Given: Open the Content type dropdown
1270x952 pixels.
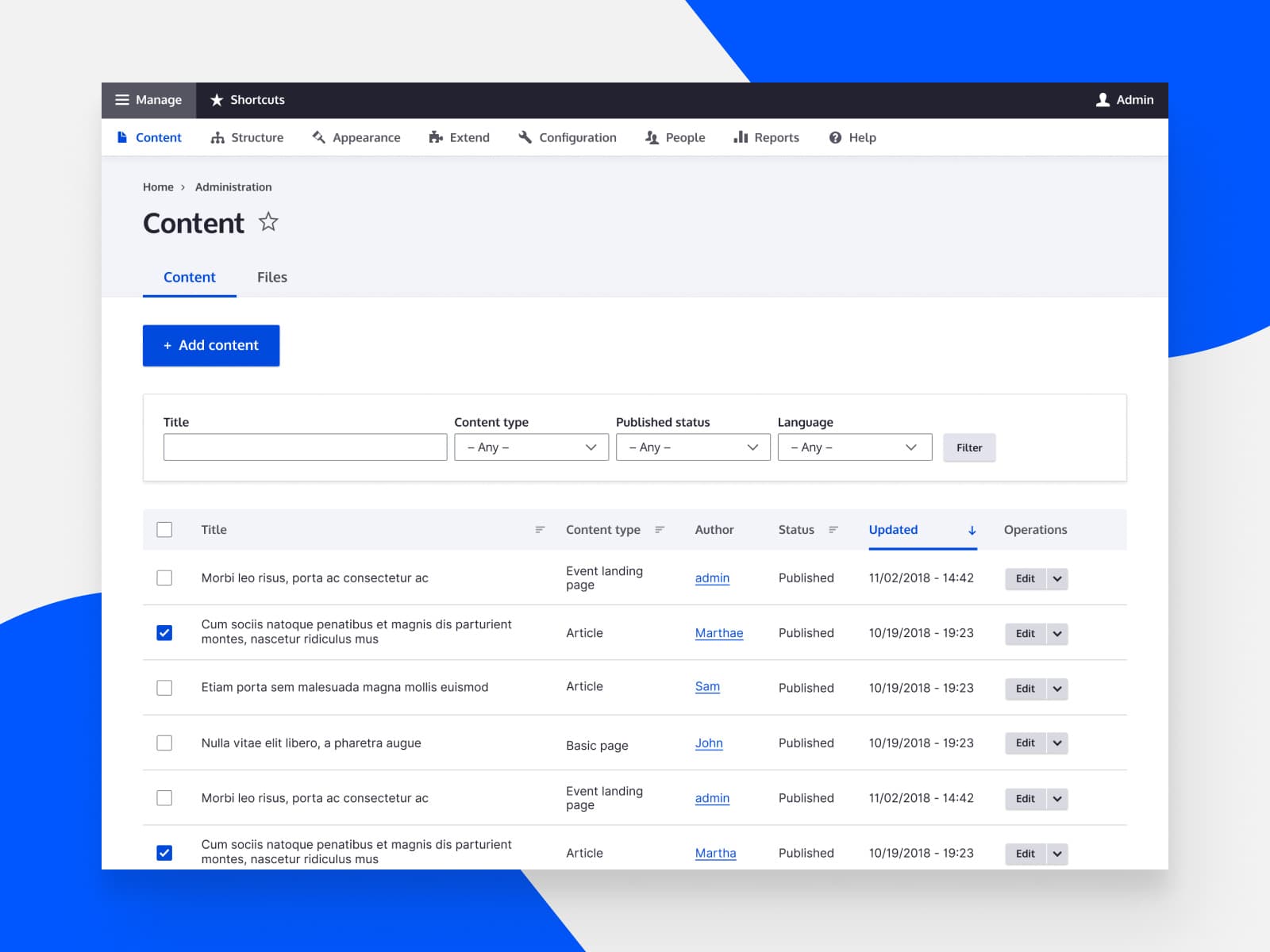Looking at the screenshot, I should point(530,447).
